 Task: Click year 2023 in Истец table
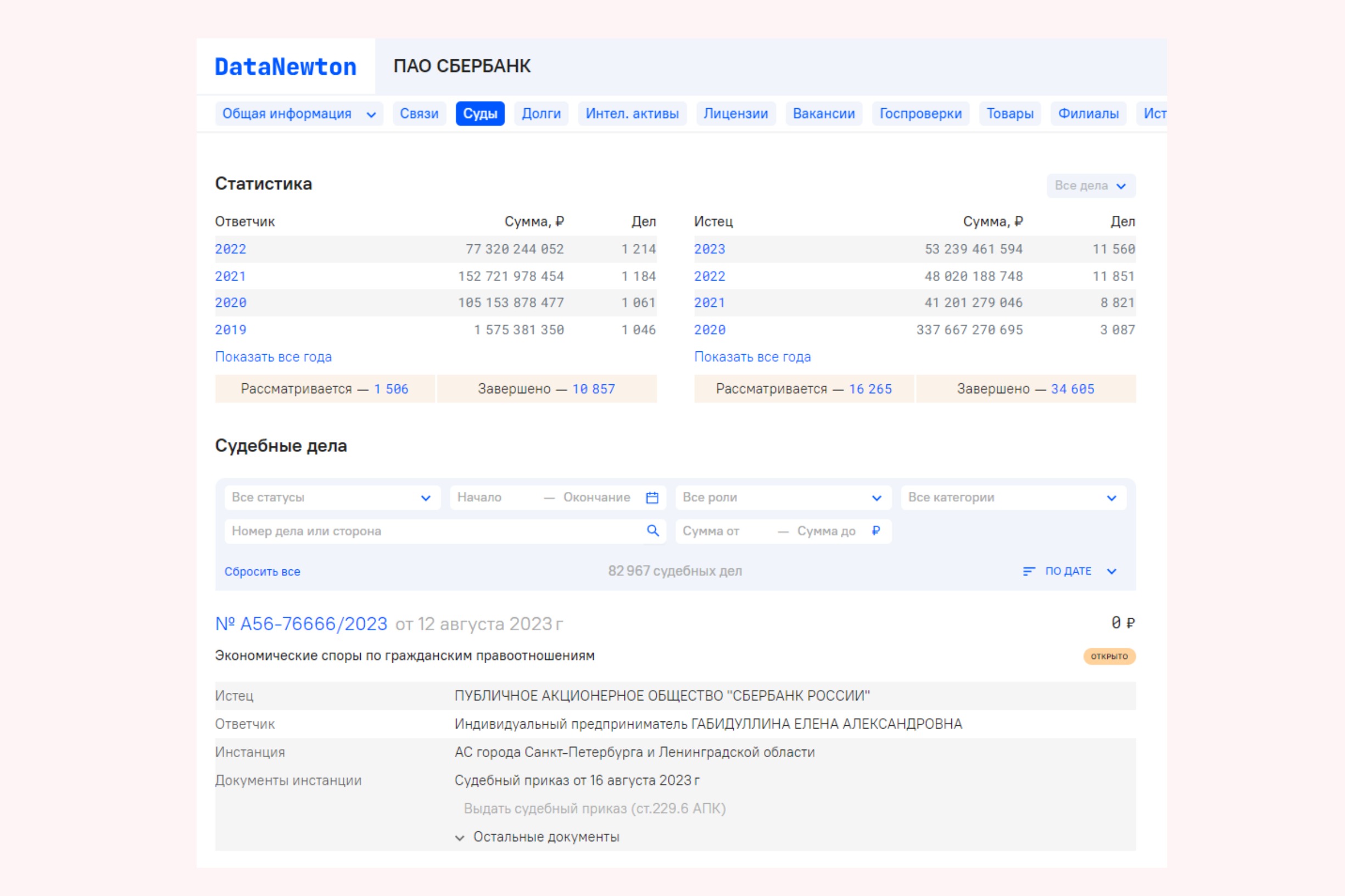point(709,249)
